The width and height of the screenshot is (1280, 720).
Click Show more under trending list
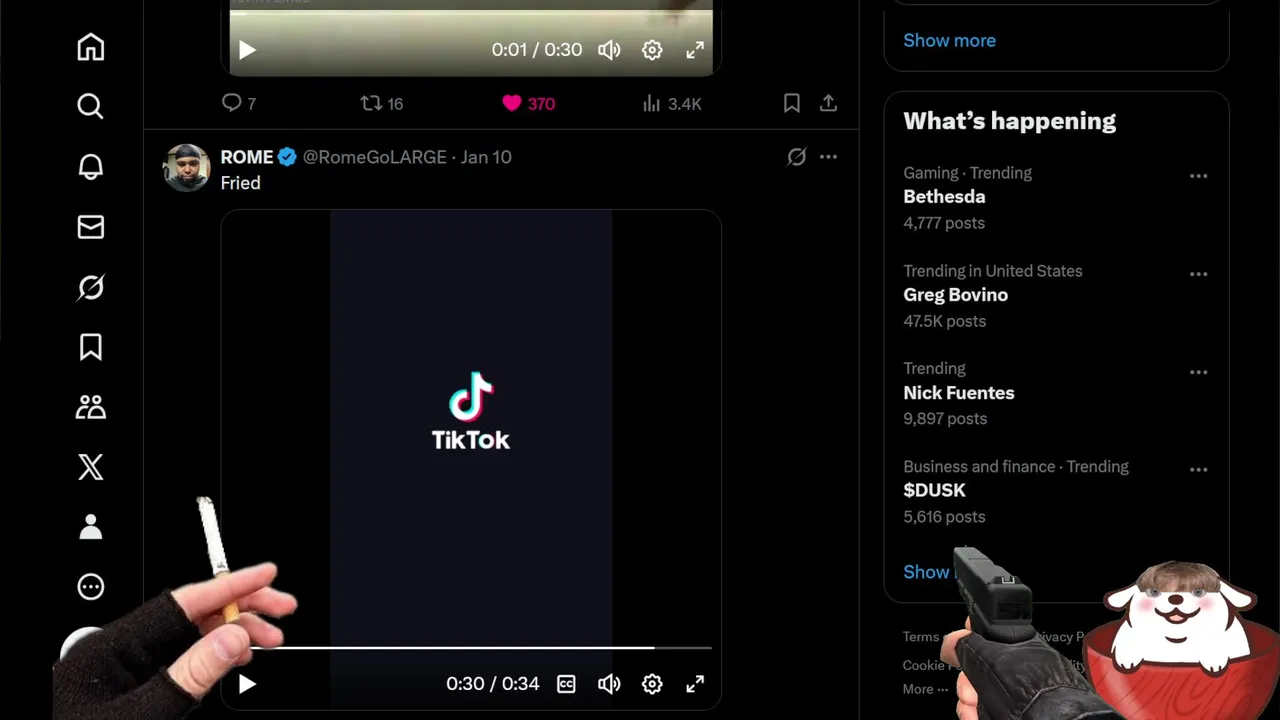click(x=926, y=572)
